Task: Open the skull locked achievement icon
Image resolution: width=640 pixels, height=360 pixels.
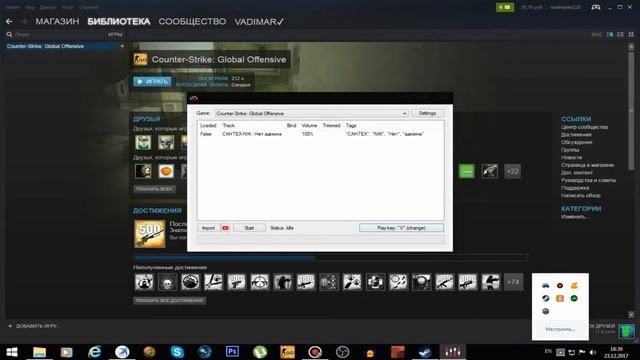Action: (x=167, y=282)
